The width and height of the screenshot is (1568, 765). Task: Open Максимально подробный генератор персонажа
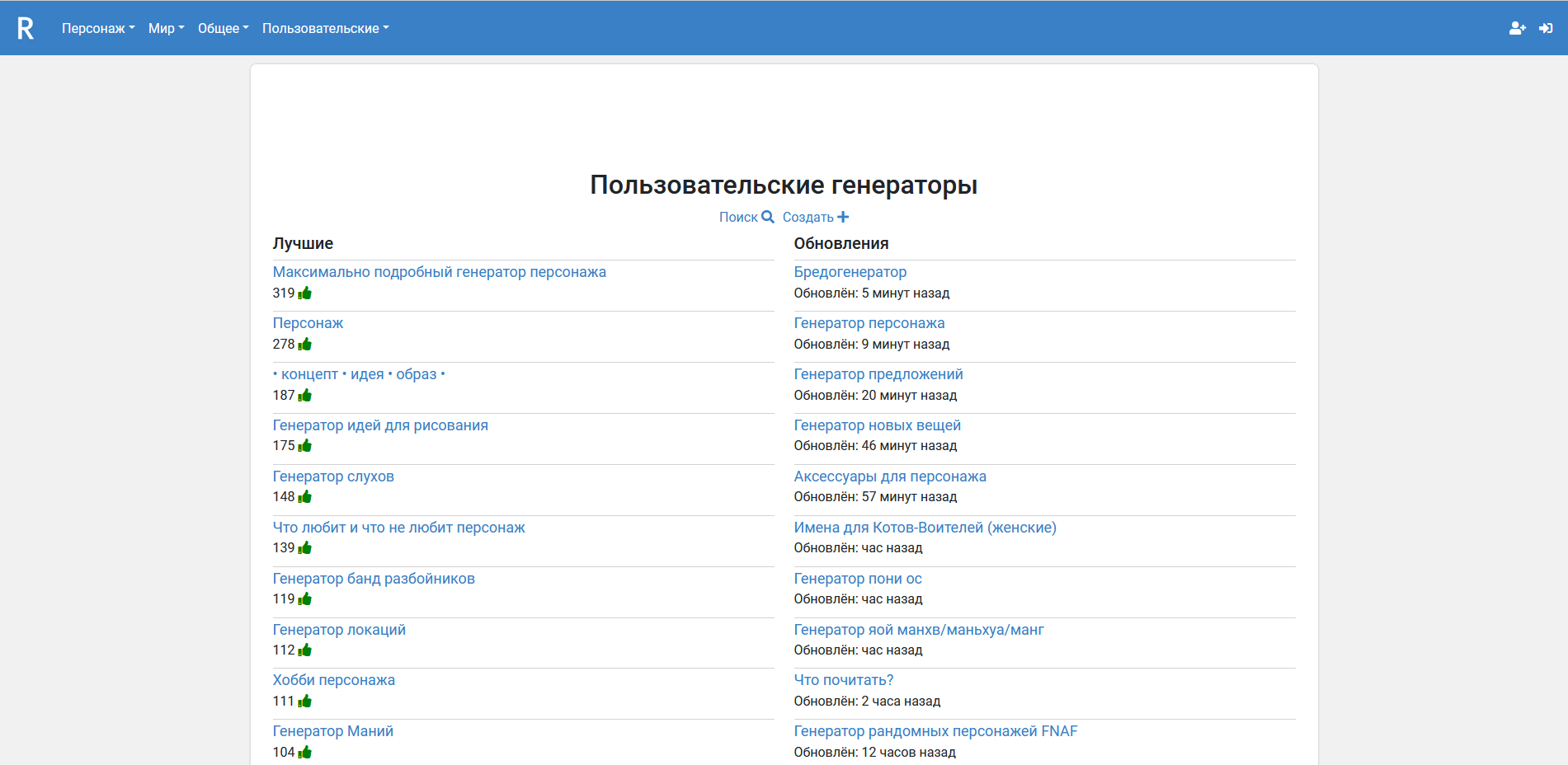coord(440,272)
